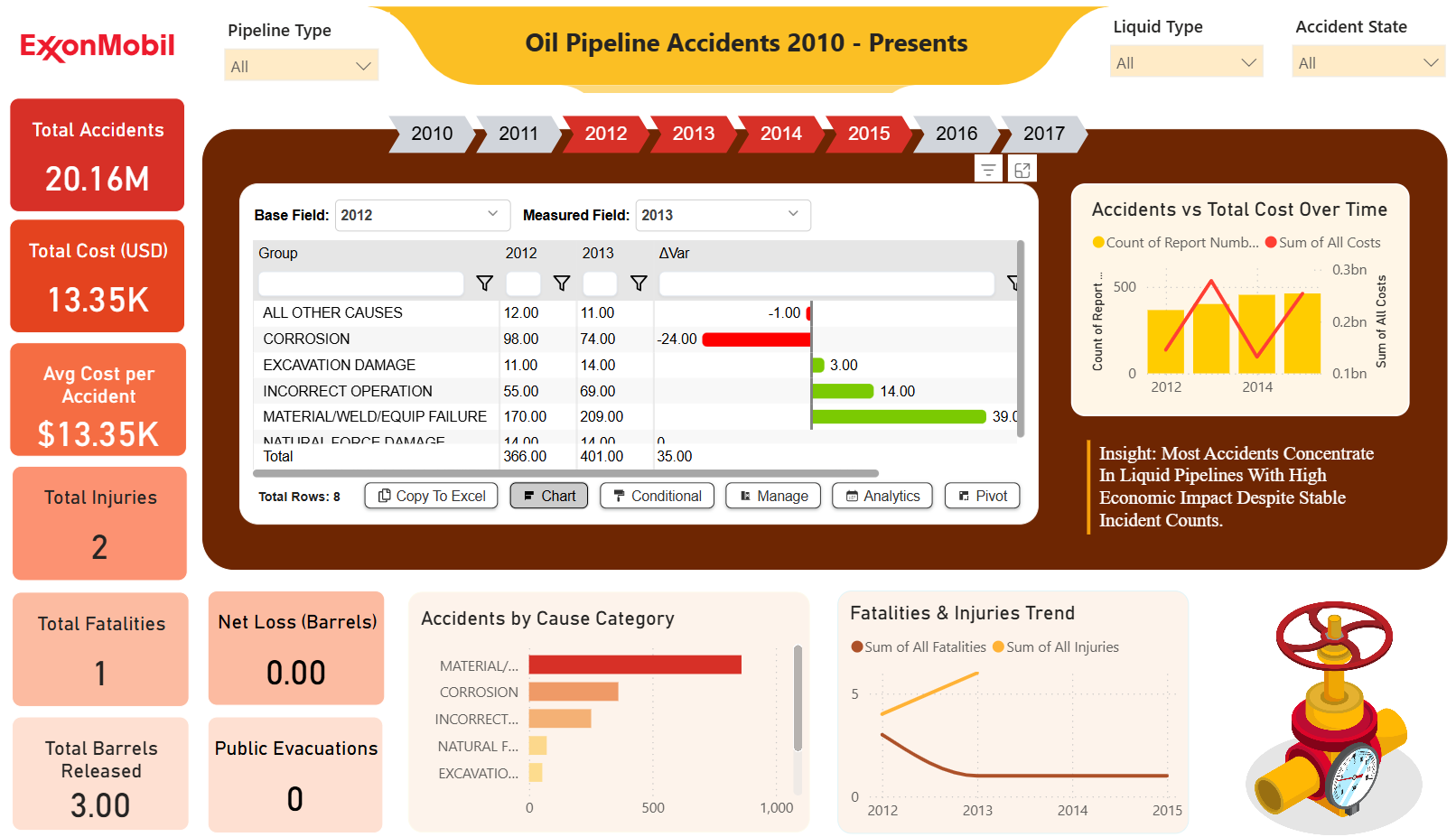Open the Analytics button
1456x837 pixels.
point(882,496)
